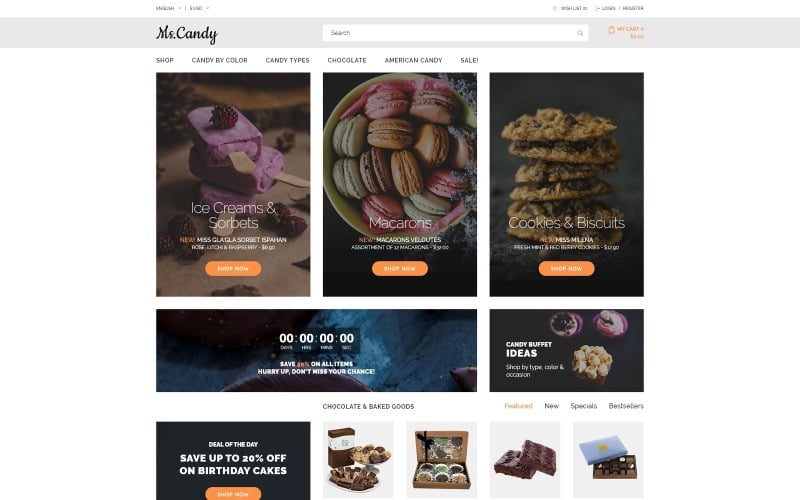Screen dimensions: 800x500
Task: Open the Candy by Color menu
Action: point(219,60)
